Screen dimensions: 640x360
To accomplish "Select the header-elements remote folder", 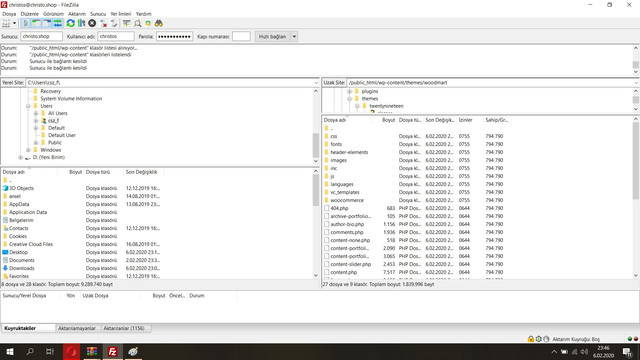I will click(x=349, y=152).
